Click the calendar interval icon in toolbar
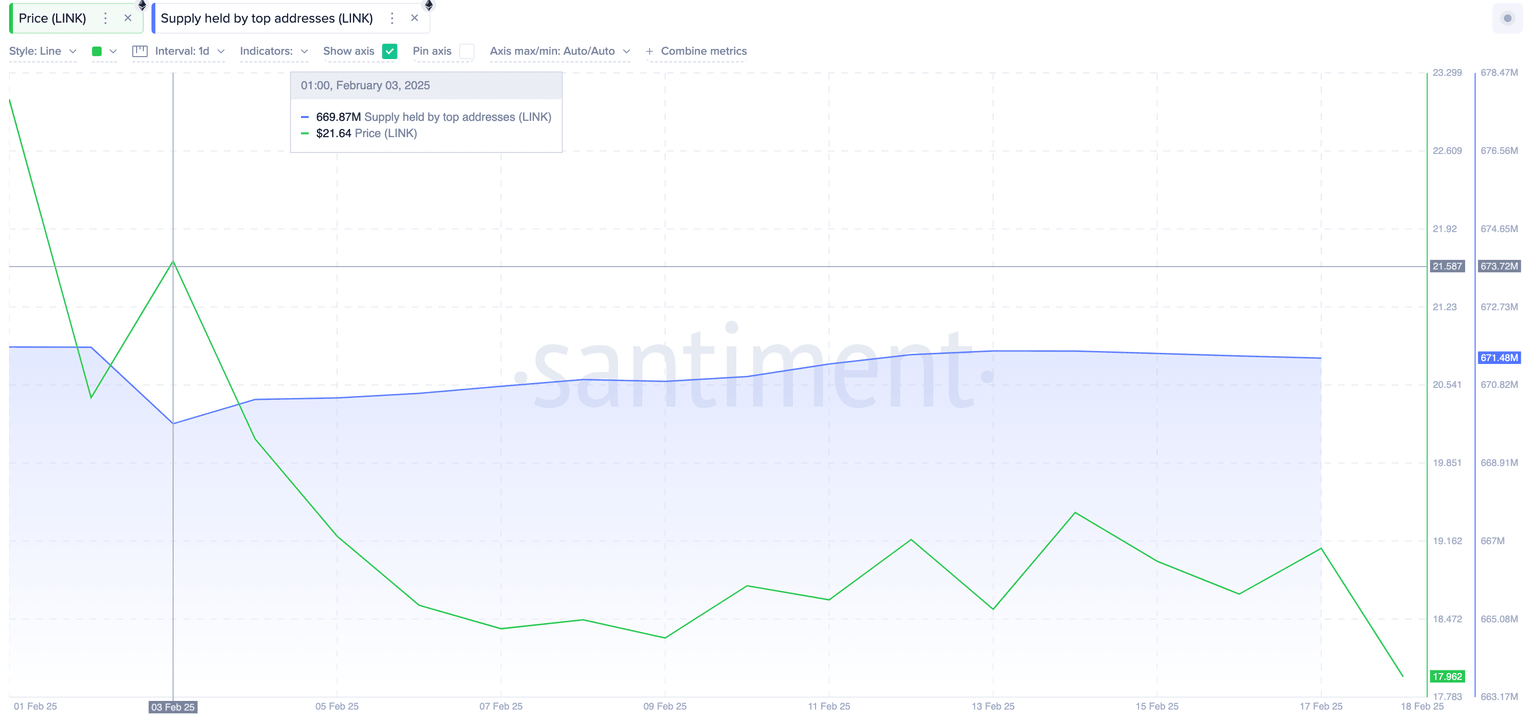The image size is (1536, 724). pos(140,51)
